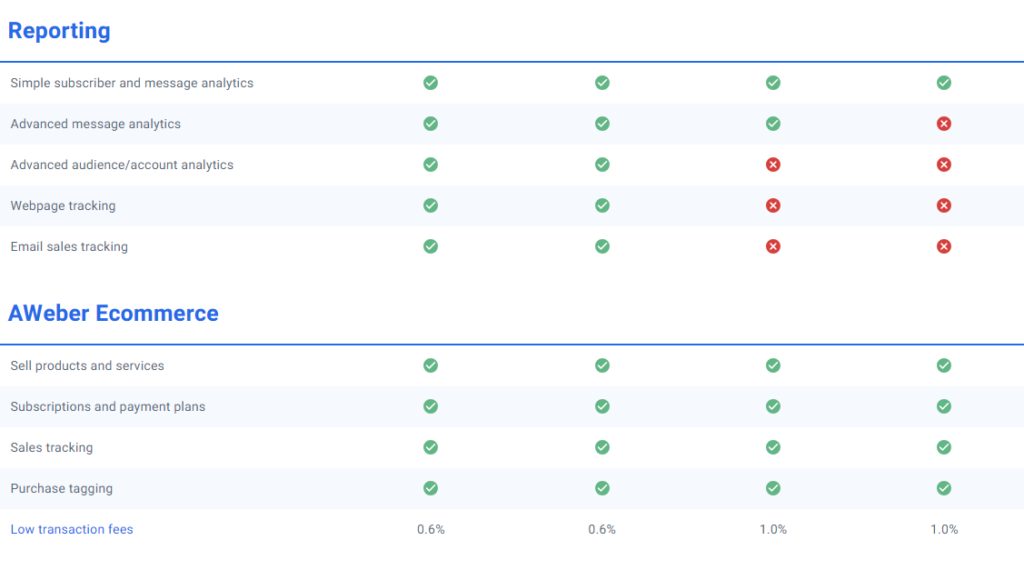The image size is (1024, 570).
Task: Click the 'Sales tracking' label under AWeber Ecommerce
Action: (52, 447)
